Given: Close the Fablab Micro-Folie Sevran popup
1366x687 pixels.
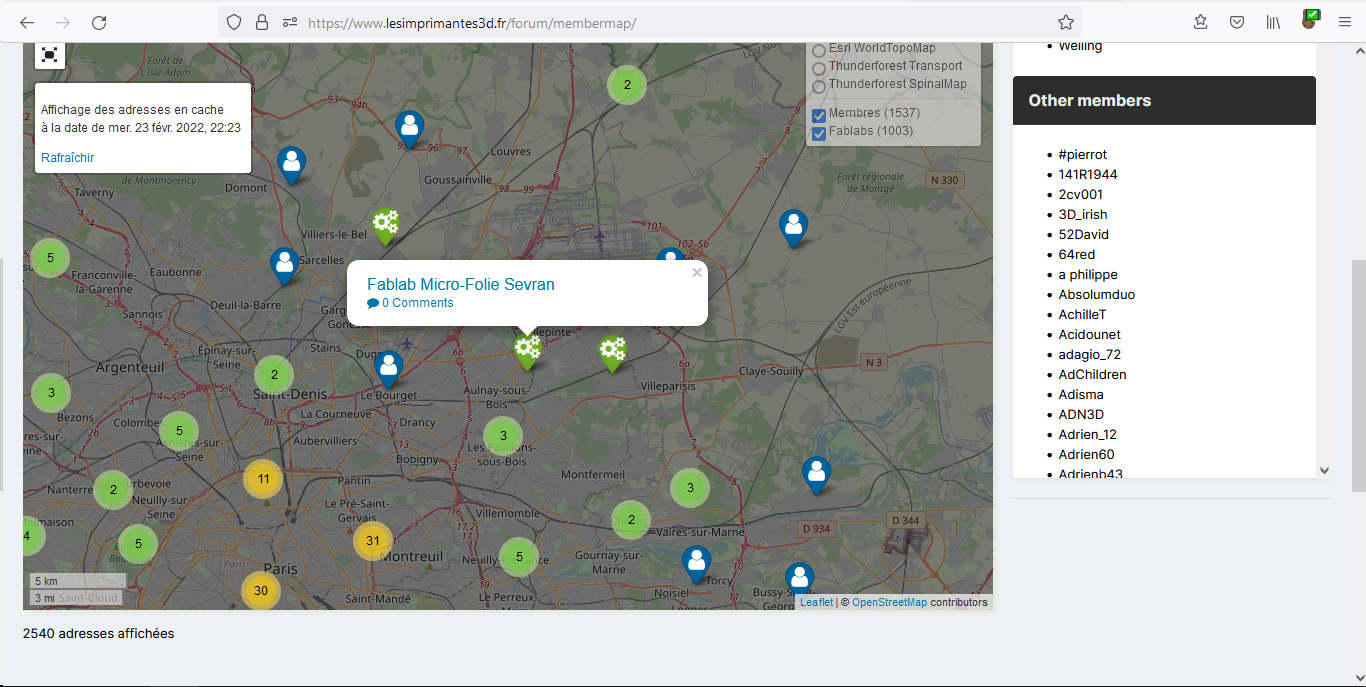Looking at the screenshot, I should 697,272.
